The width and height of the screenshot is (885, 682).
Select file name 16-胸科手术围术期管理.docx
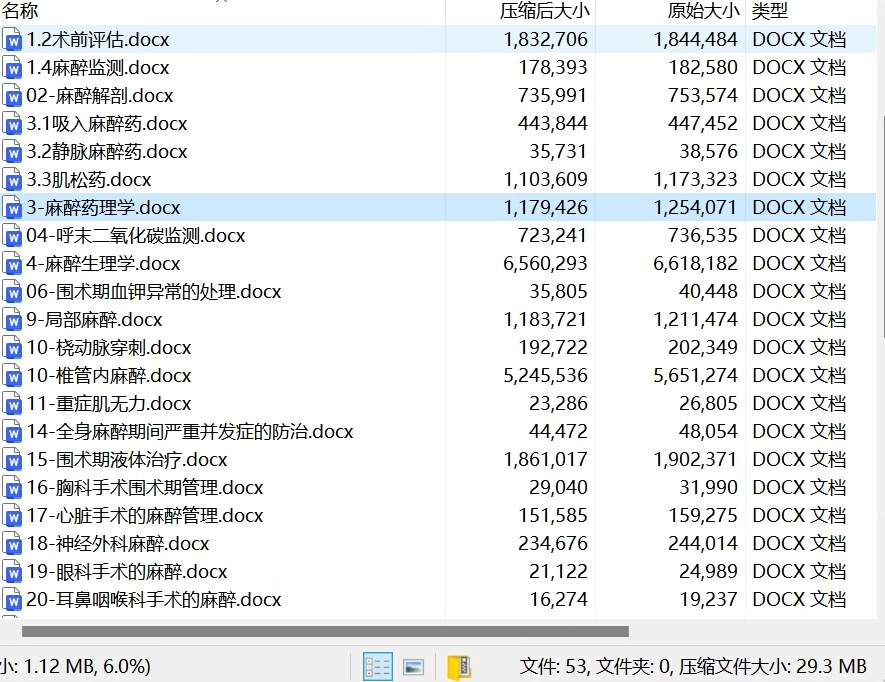(145, 487)
